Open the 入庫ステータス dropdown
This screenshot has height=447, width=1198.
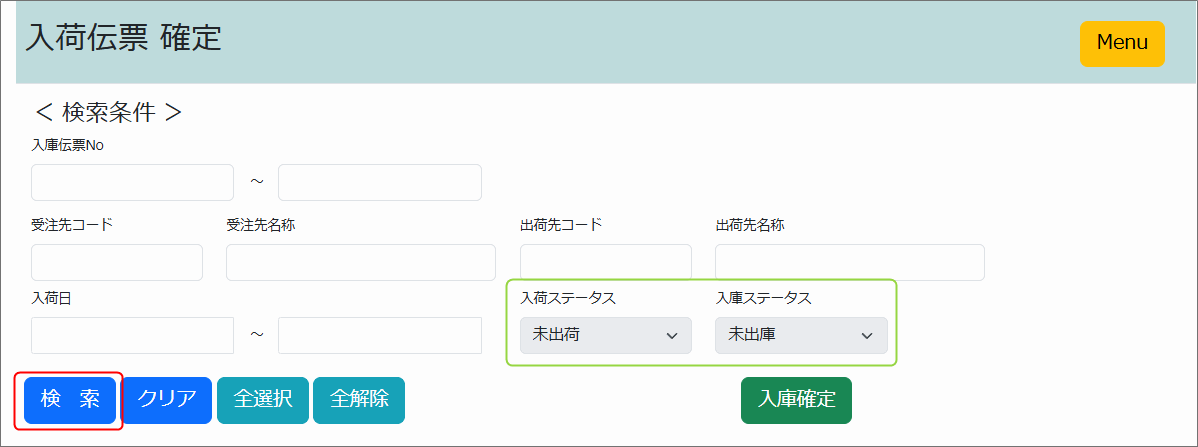800,336
